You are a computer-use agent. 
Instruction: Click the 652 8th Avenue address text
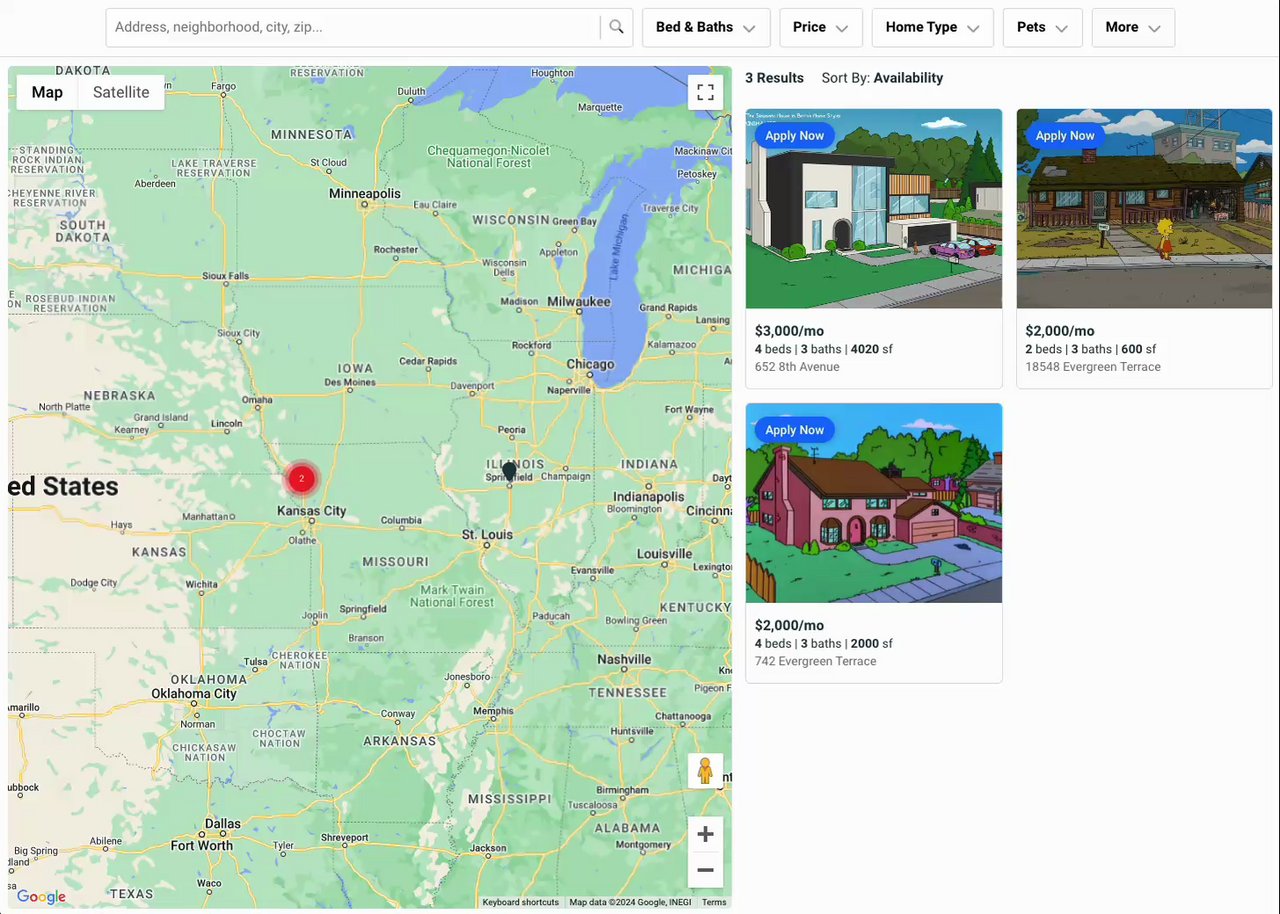pyautogui.click(x=797, y=367)
